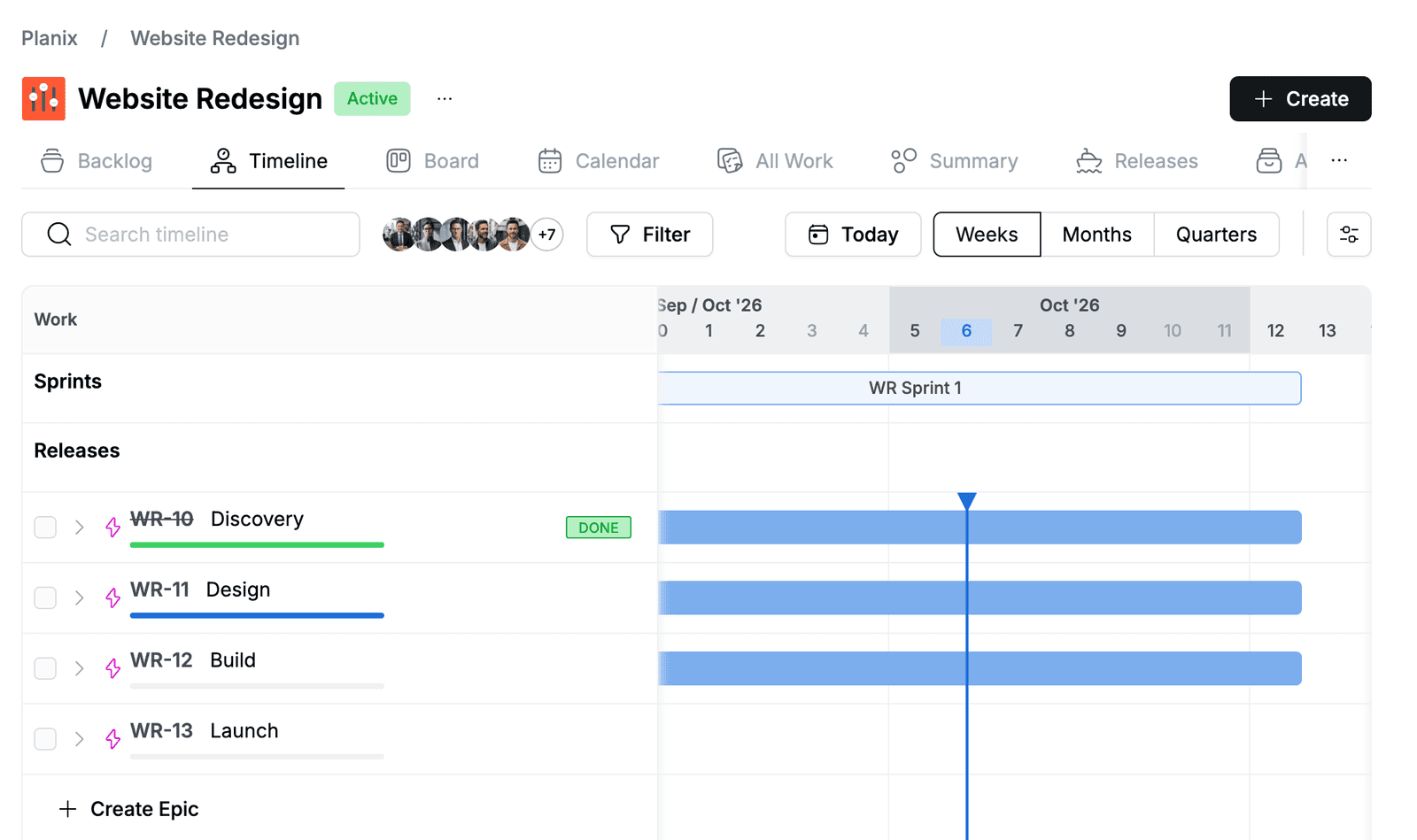1417x840 pixels.
Task: Open the All Work tab
Action: [775, 161]
